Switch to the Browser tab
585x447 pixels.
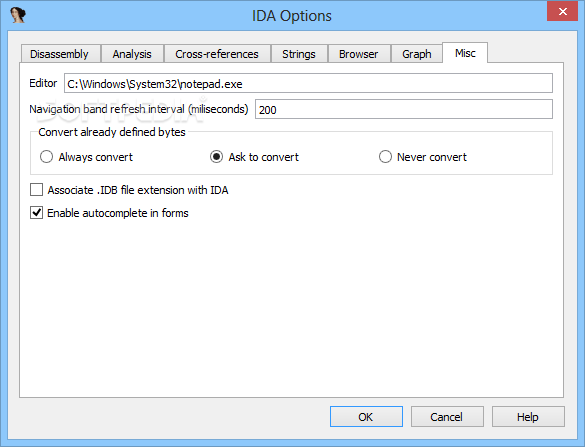click(x=359, y=54)
